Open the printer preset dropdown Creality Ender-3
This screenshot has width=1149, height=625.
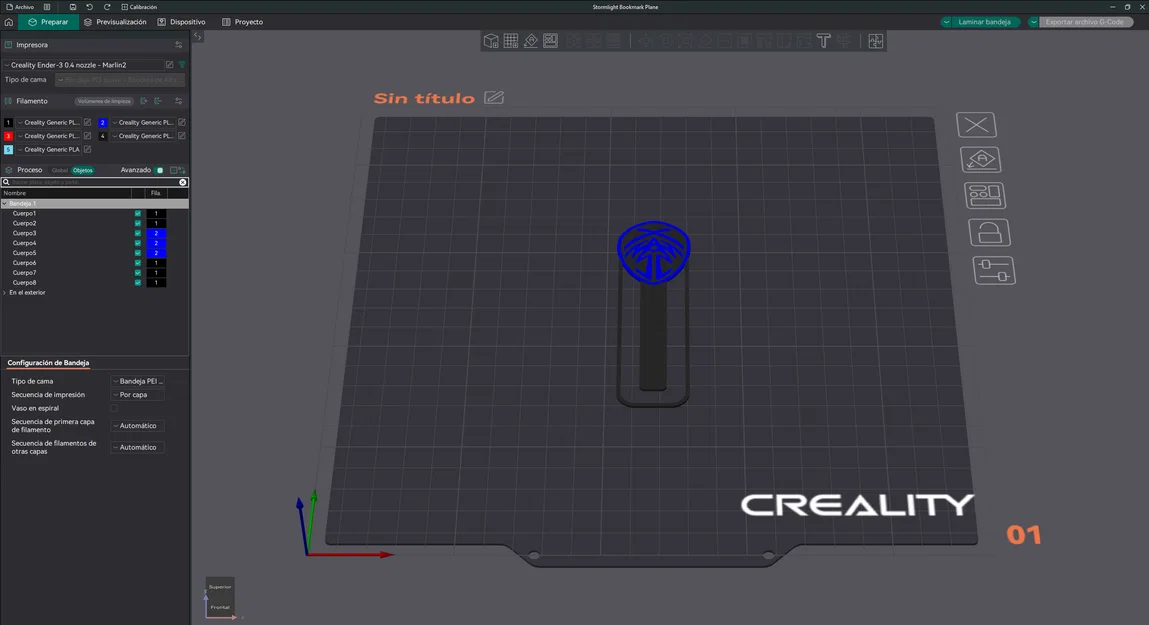(83, 64)
